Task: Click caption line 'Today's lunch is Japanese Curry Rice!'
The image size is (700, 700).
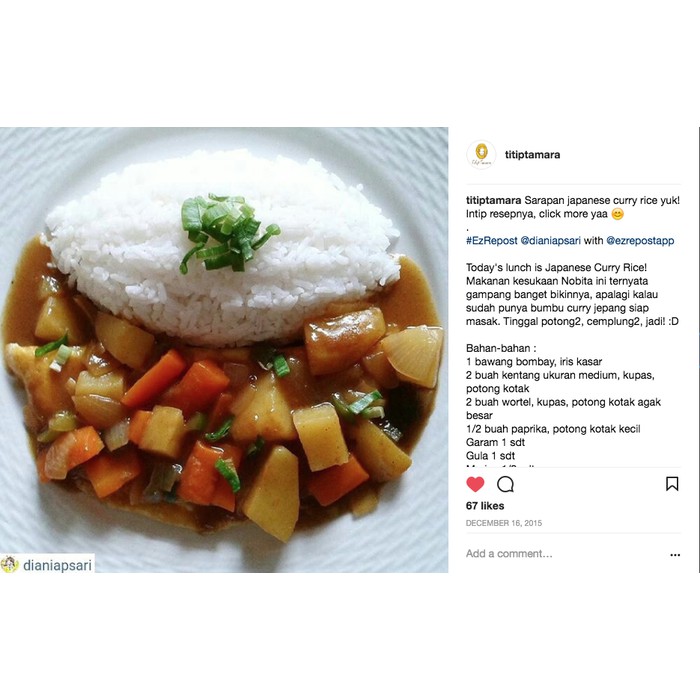Action: pyautogui.click(x=556, y=268)
